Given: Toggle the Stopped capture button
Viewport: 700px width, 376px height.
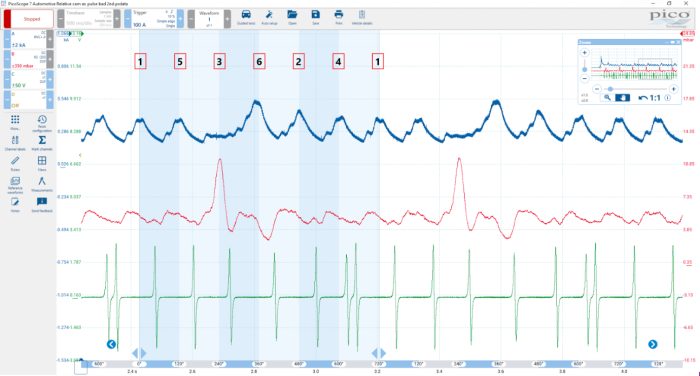Looking at the screenshot, I should 29,19.
